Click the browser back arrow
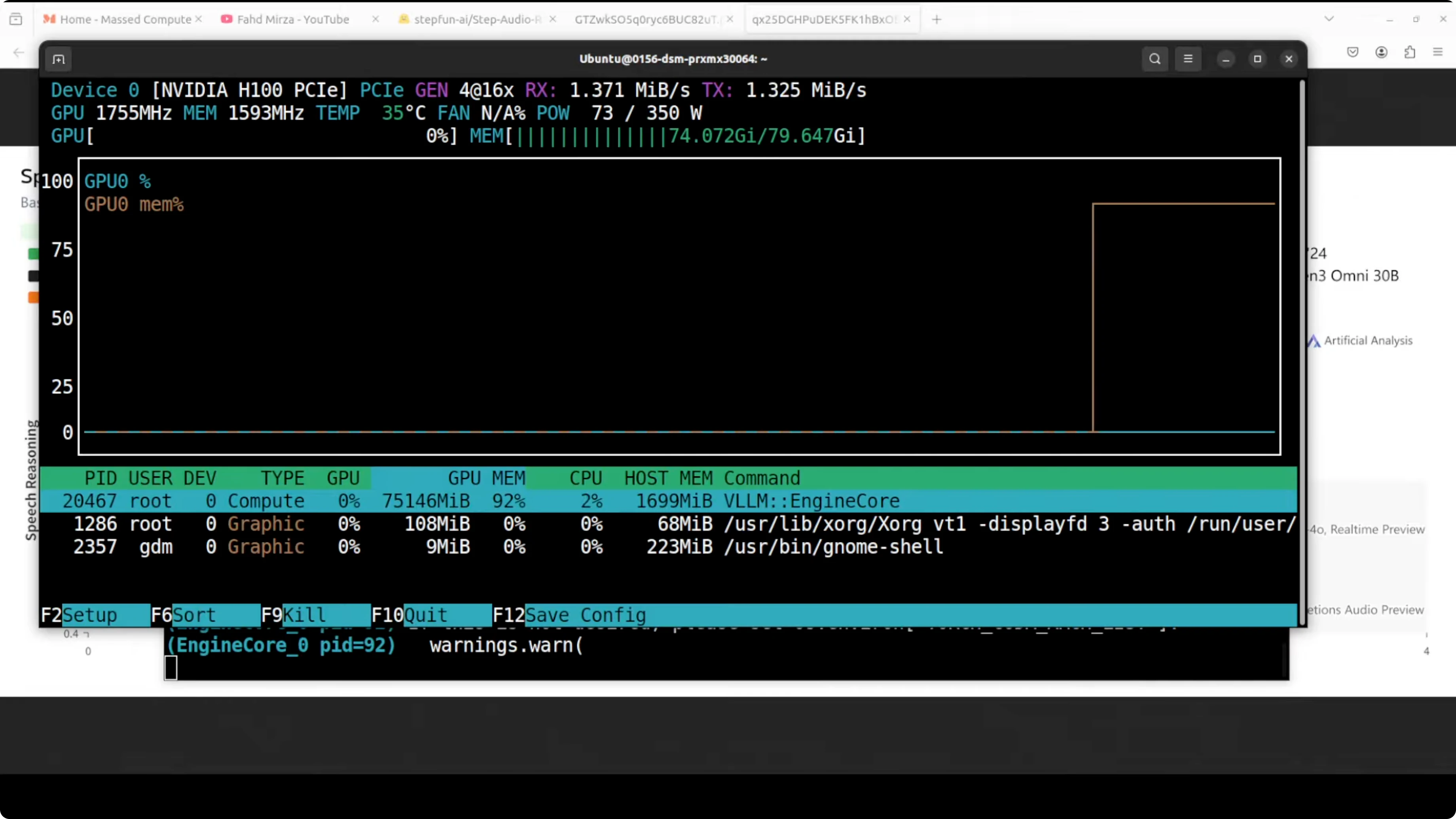The width and height of the screenshot is (1456, 819). [x=19, y=53]
